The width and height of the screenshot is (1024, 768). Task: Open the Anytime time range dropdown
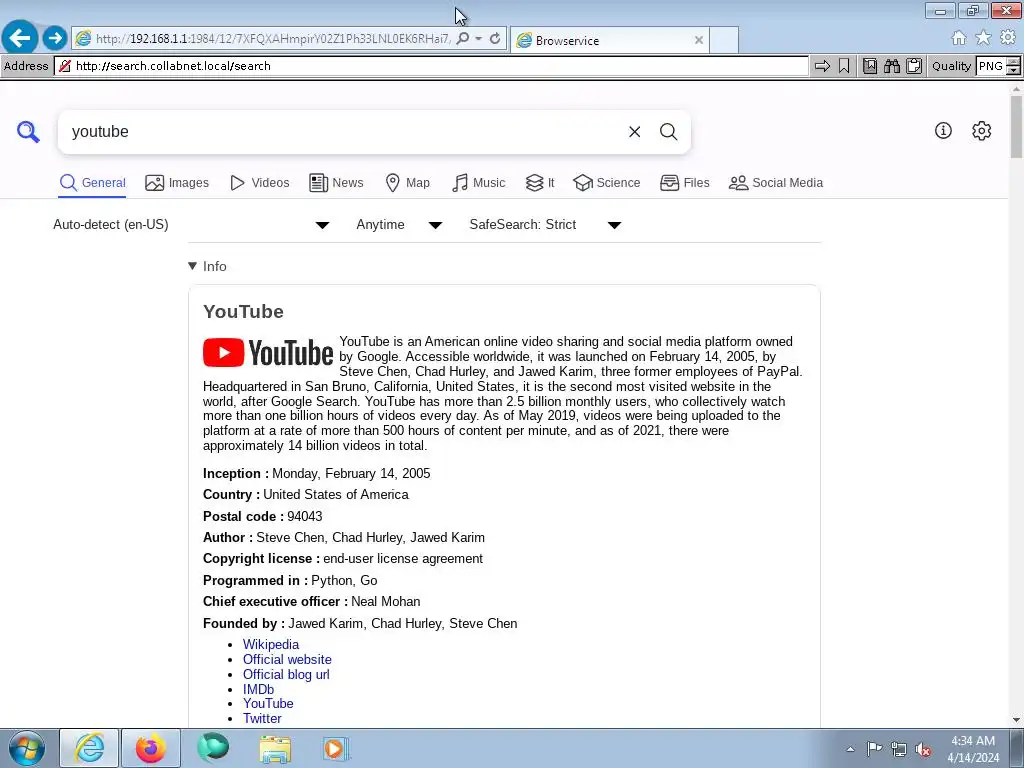click(399, 225)
